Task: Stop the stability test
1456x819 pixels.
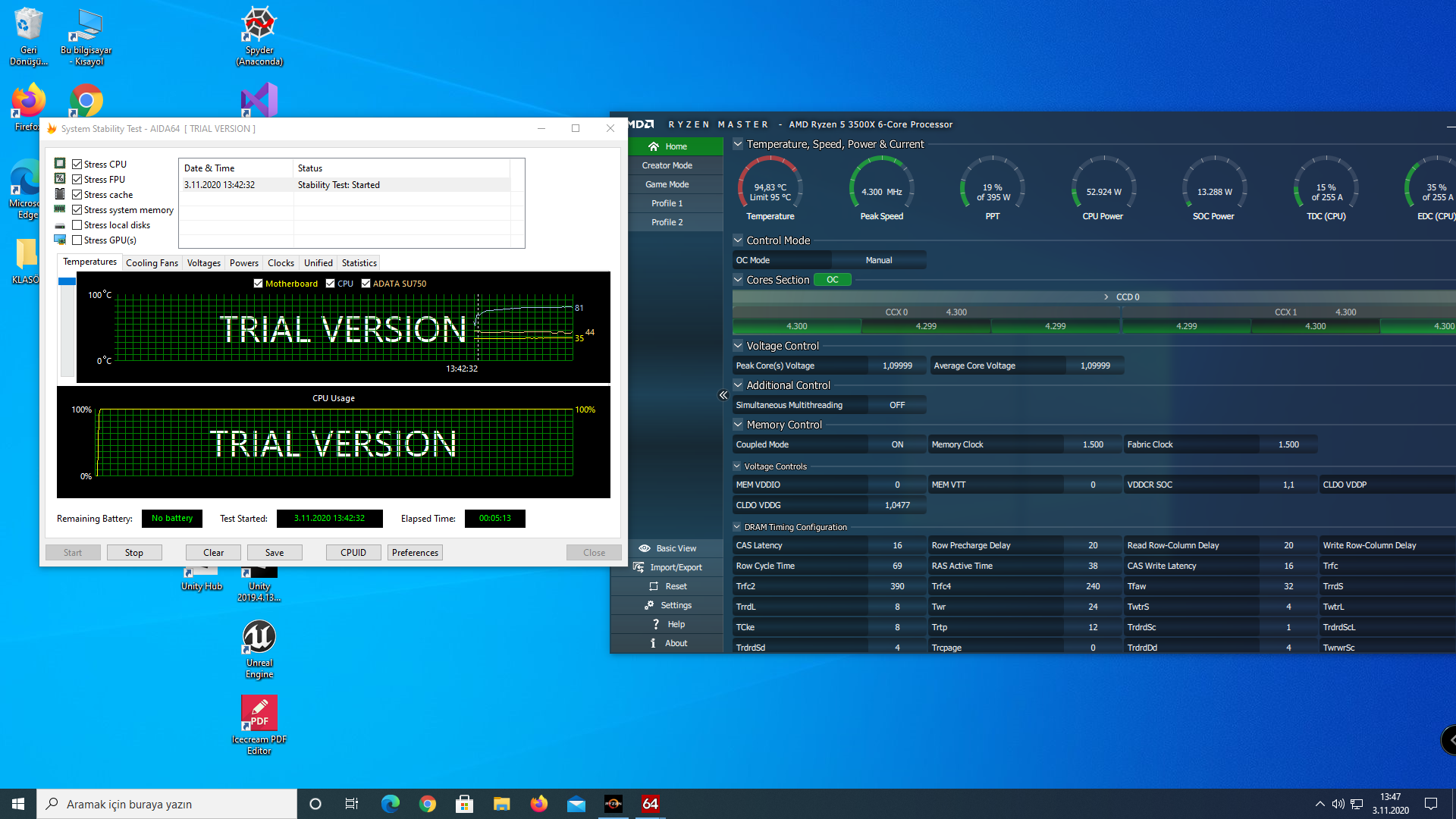Action: (x=134, y=553)
